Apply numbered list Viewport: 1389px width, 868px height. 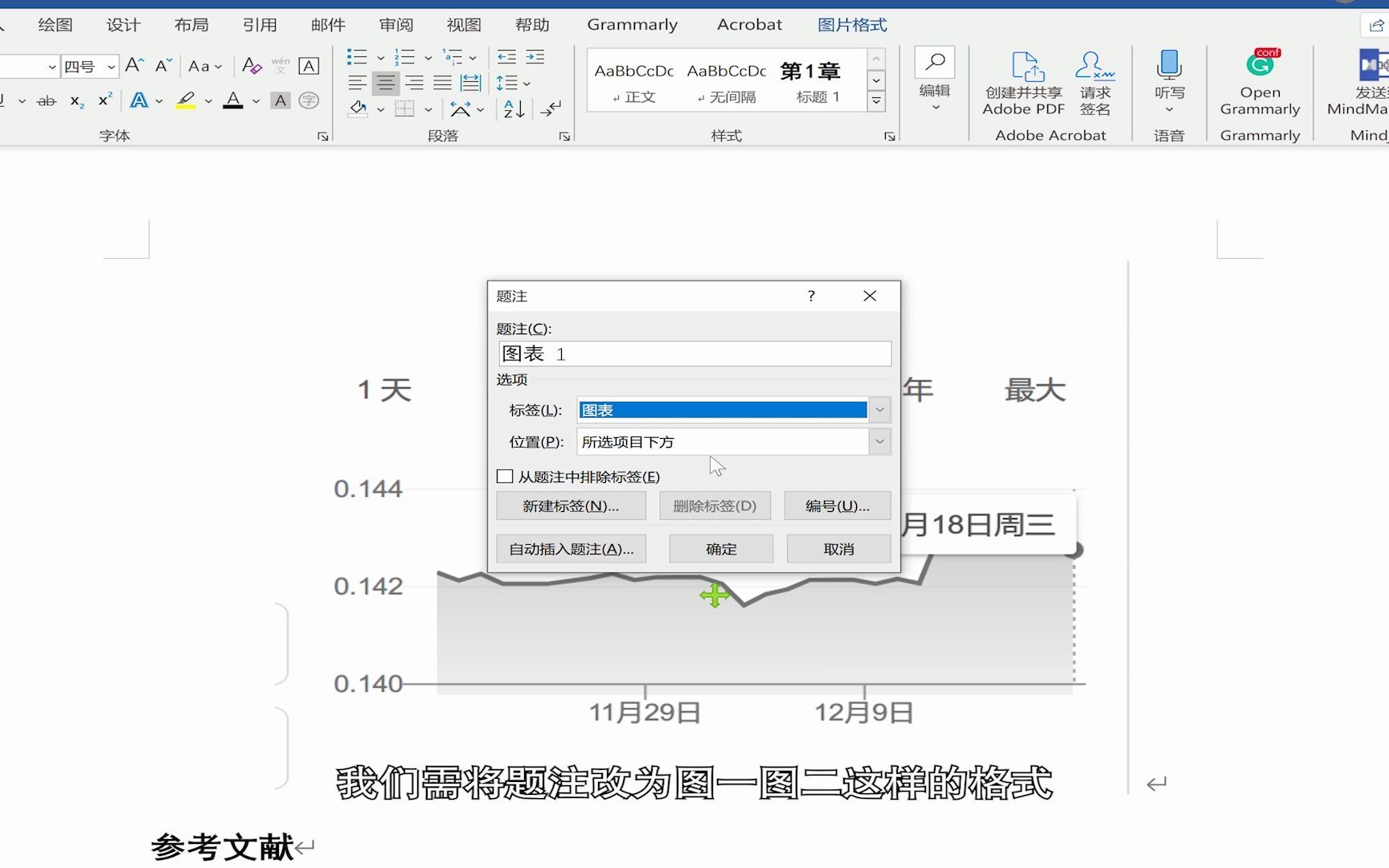(404, 57)
